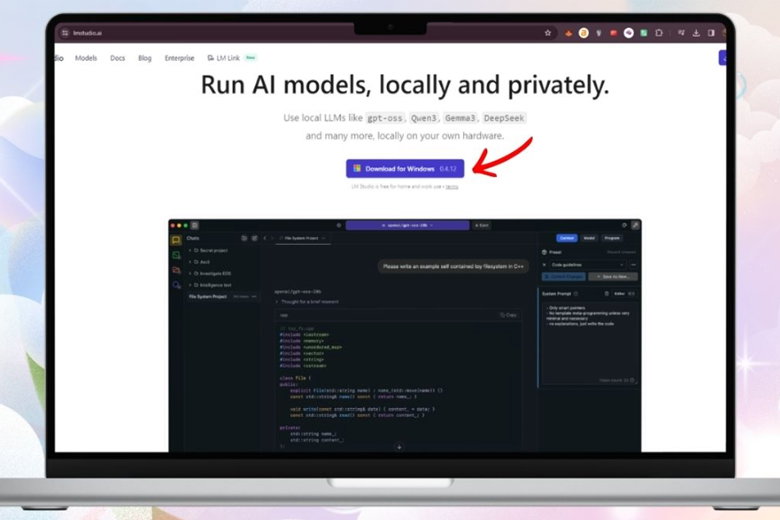Expand the Thought for a brief moment section
This screenshot has width=780, height=520.
(307, 302)
